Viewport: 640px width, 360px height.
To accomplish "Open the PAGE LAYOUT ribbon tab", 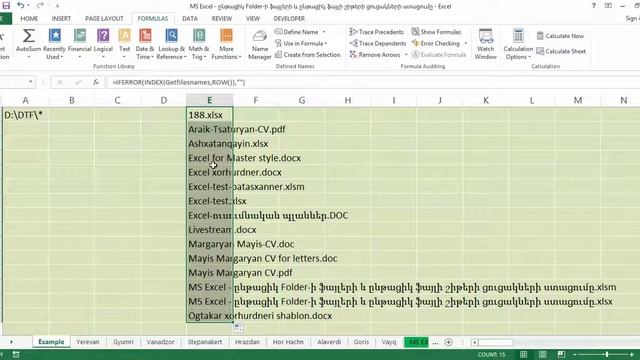I will pyautogui.click(x=104, y=19).
